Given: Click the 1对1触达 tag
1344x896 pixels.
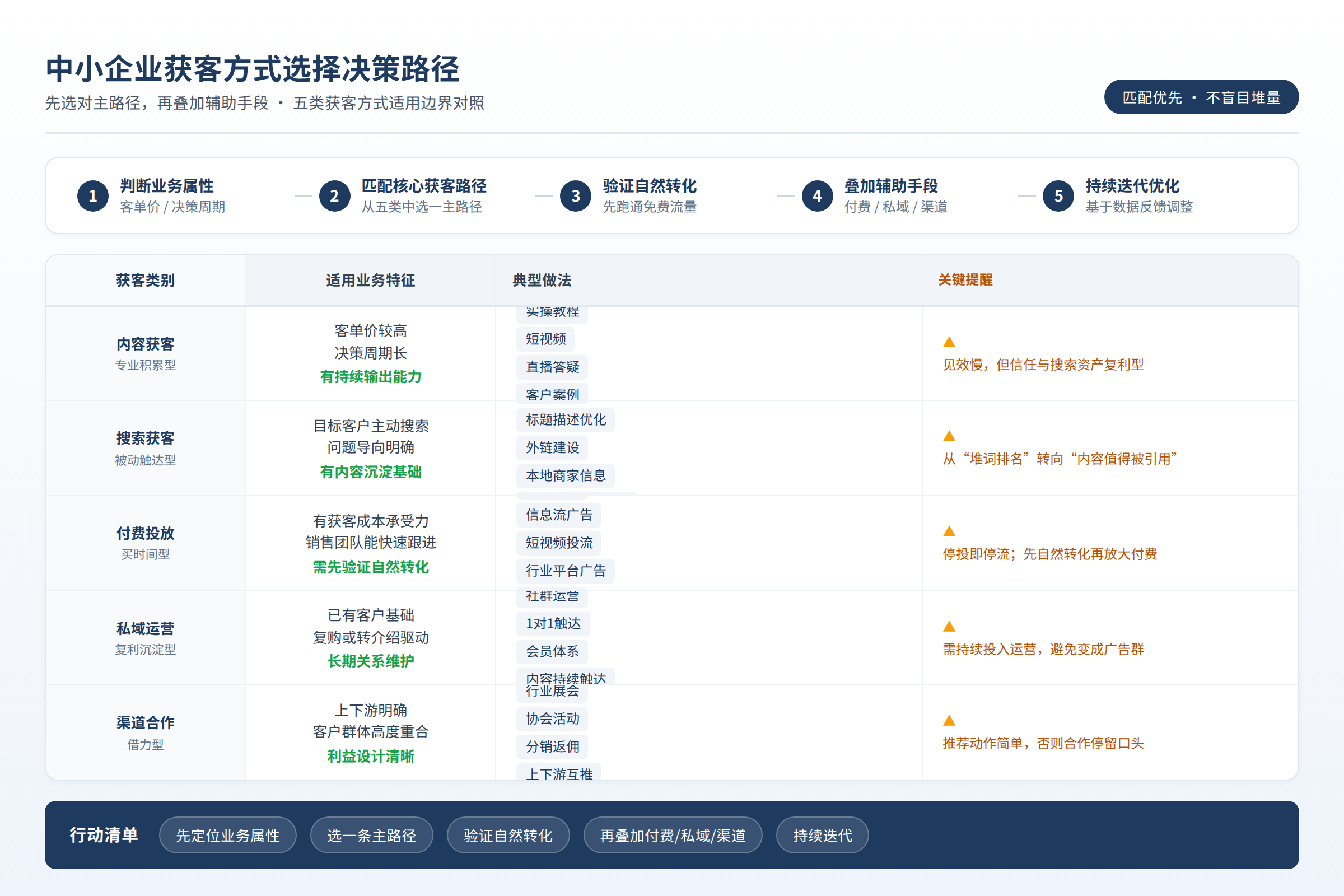Looking at the screenshot, I should pyautogui.click(x=553, y=623).
